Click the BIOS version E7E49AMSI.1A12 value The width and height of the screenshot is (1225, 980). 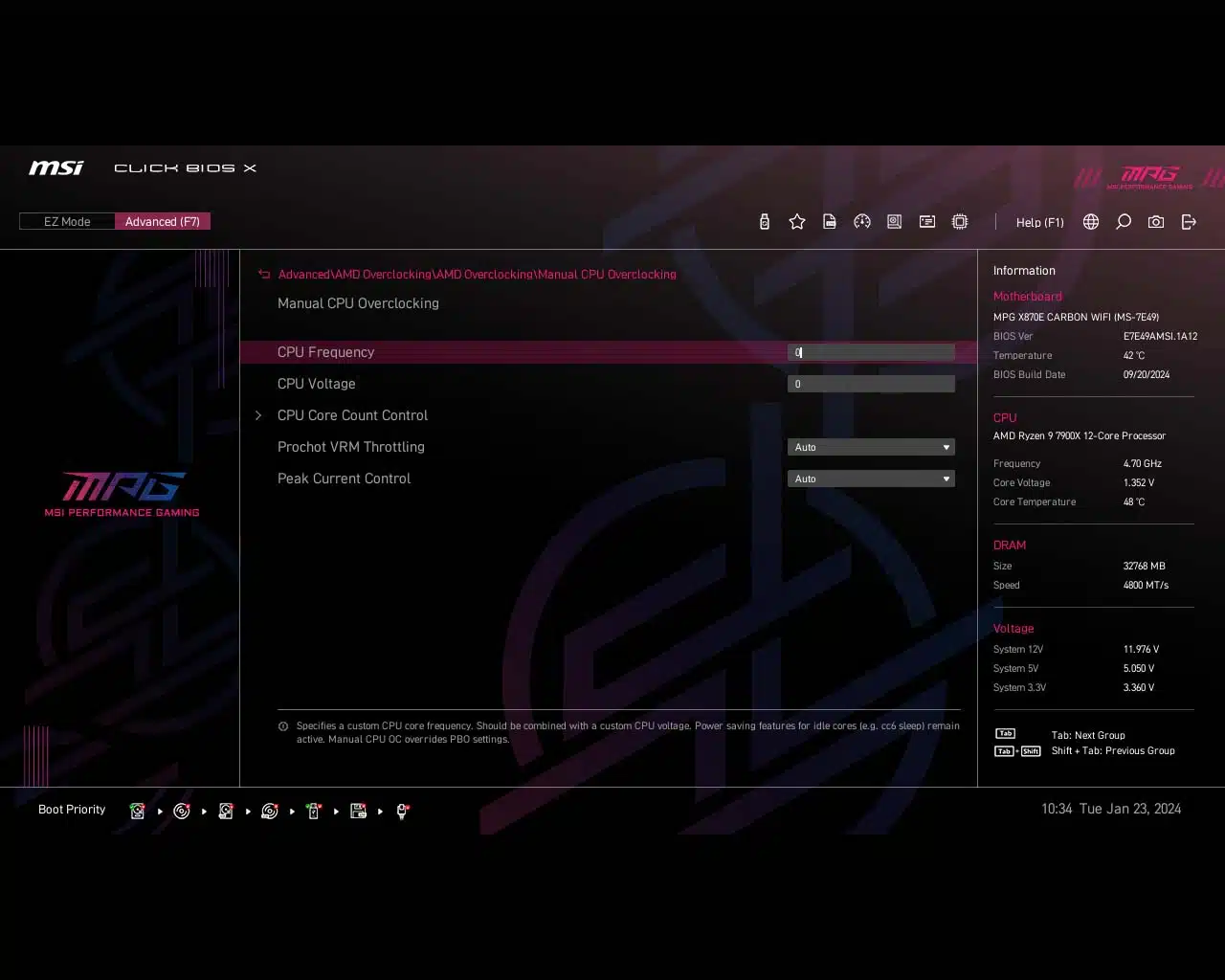1160,336
